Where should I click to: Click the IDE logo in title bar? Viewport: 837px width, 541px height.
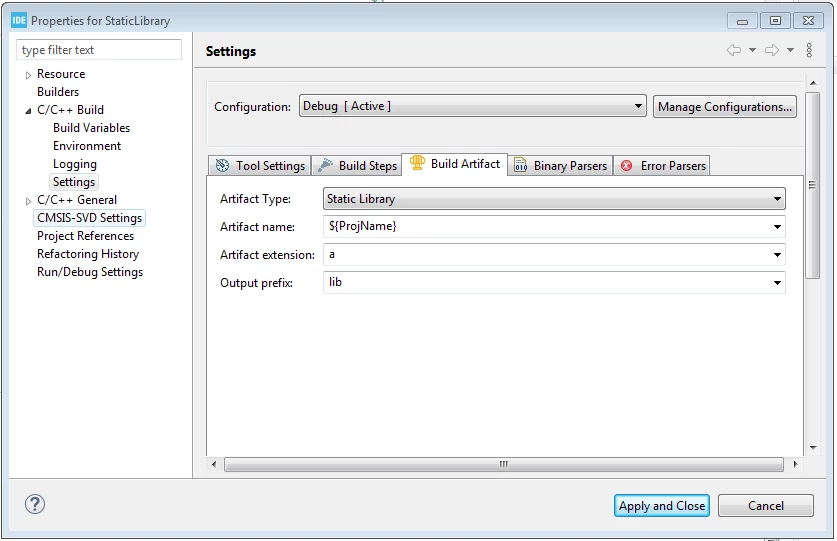[19, 21]
